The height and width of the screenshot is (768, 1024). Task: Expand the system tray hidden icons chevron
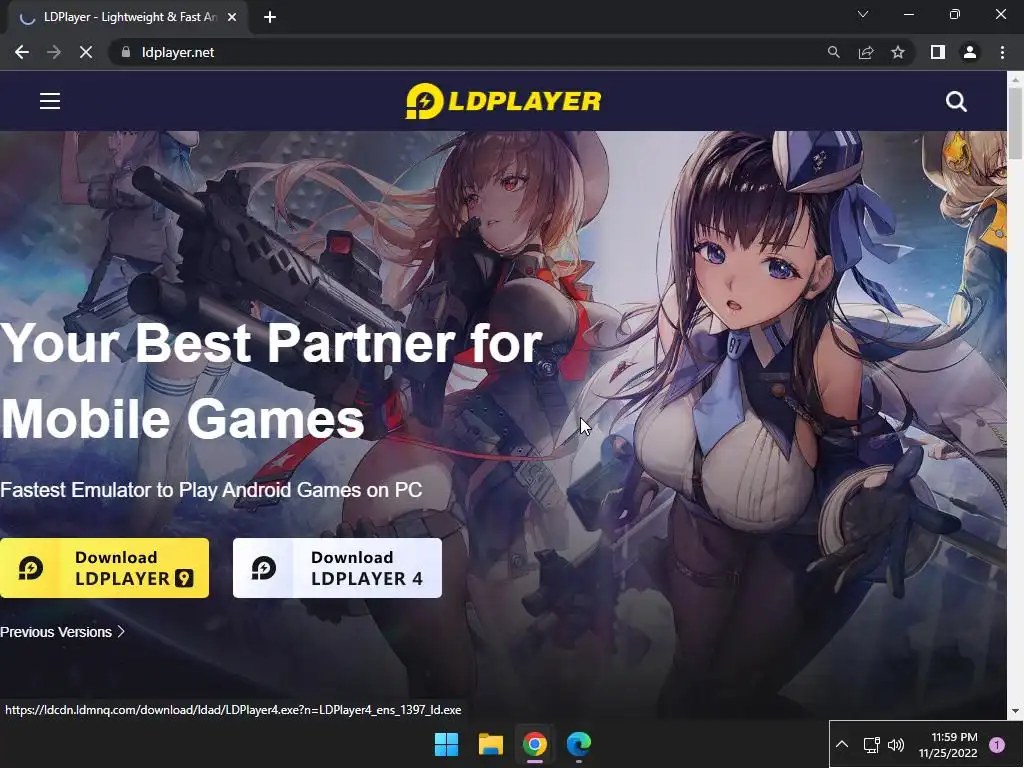pyautogui.click(x=842, y=744)
